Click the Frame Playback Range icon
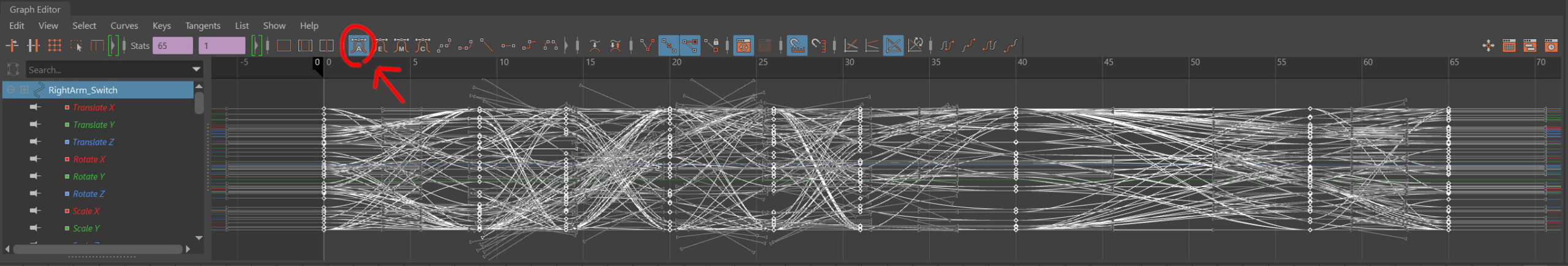 [305, 45]
